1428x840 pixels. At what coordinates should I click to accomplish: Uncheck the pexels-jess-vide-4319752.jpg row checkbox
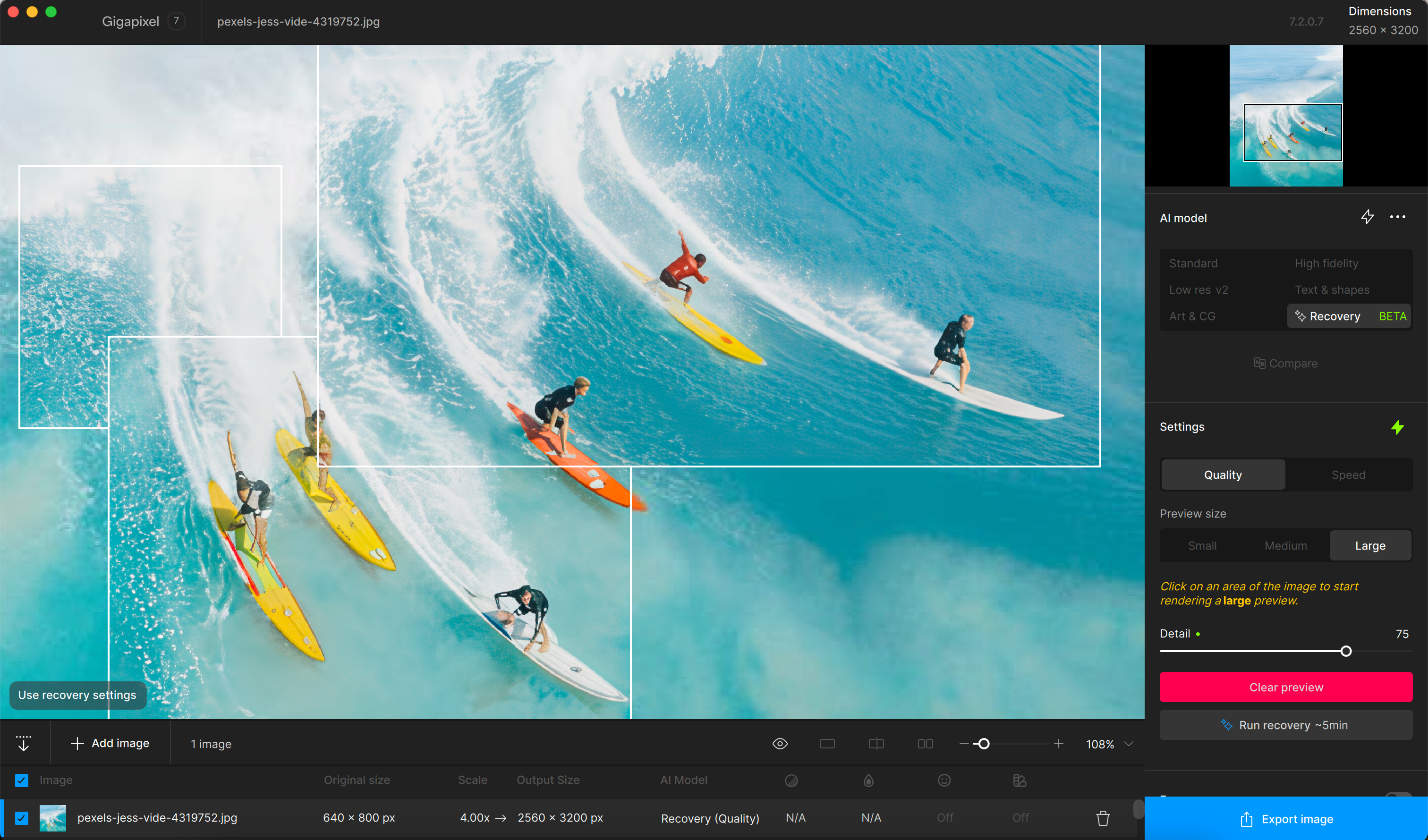(22, 818)
